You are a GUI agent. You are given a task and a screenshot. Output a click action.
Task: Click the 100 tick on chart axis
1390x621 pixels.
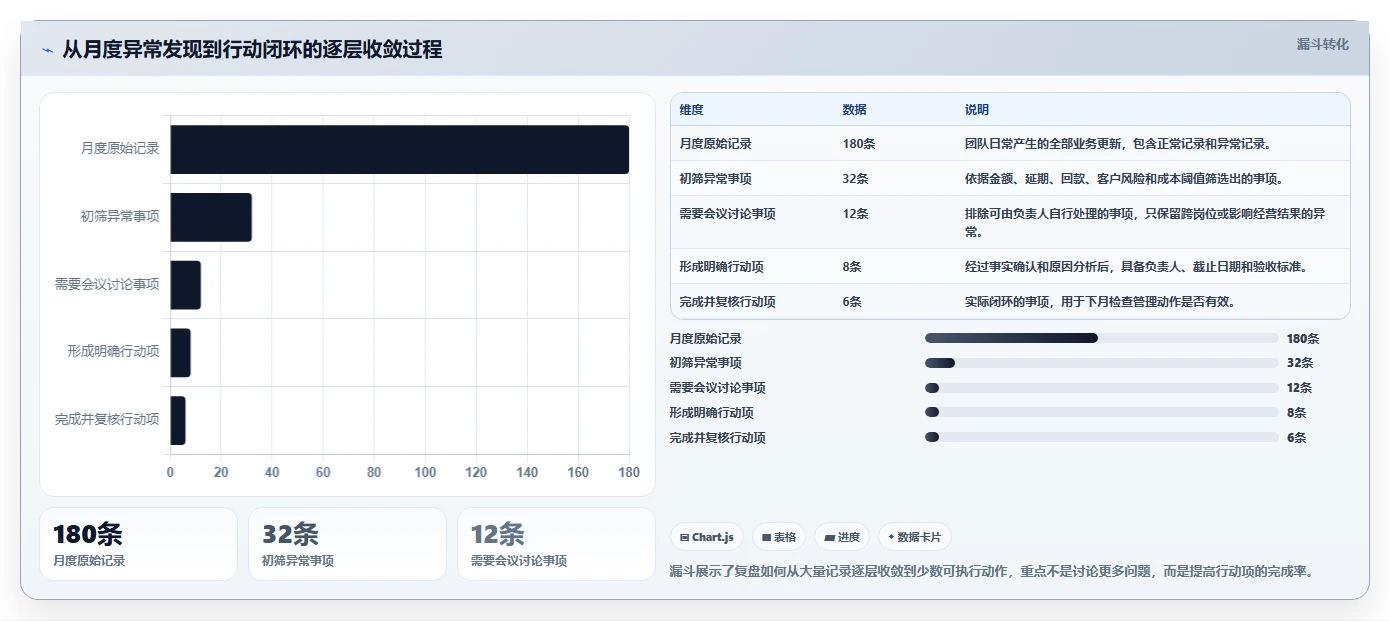[425, 473]
